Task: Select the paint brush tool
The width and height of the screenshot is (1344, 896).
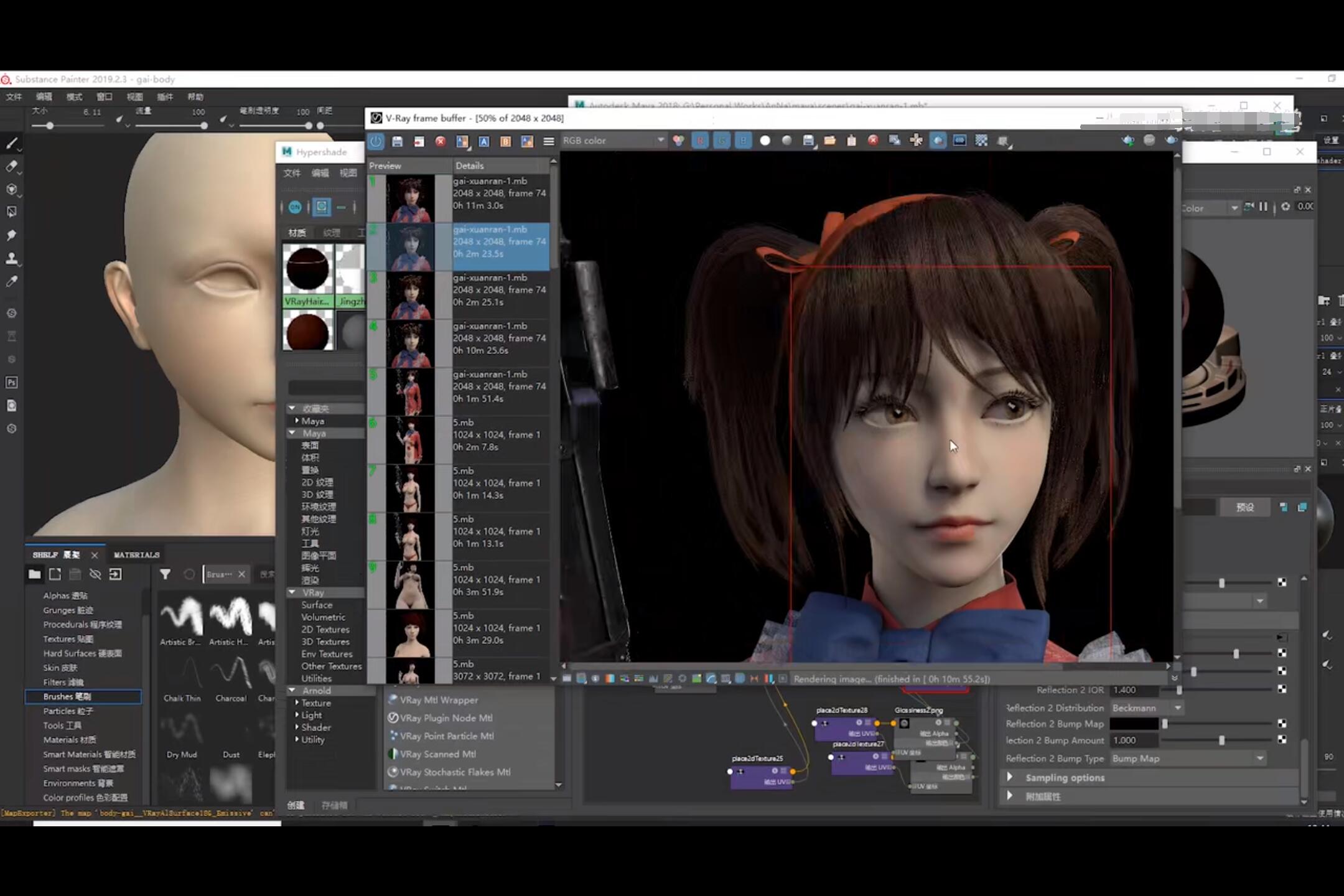Action: [12, 143]
